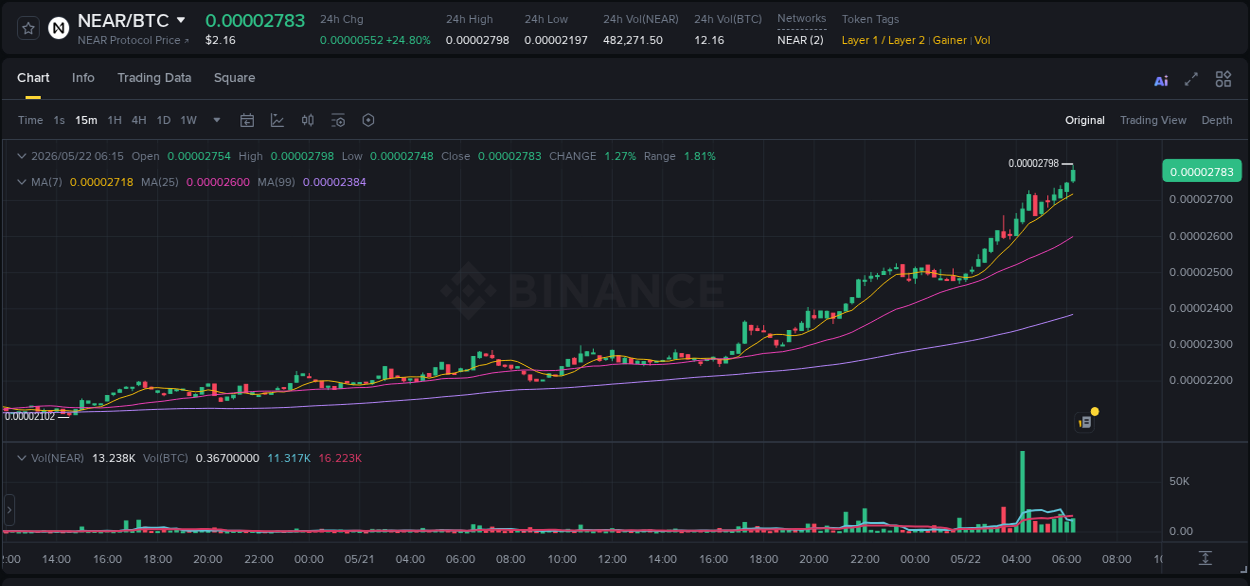The height and width of the screenshot is (586, 1250).
Task: Collapse the Vol(NEAR) indicator chevron
Action: [x=22, y=458]
